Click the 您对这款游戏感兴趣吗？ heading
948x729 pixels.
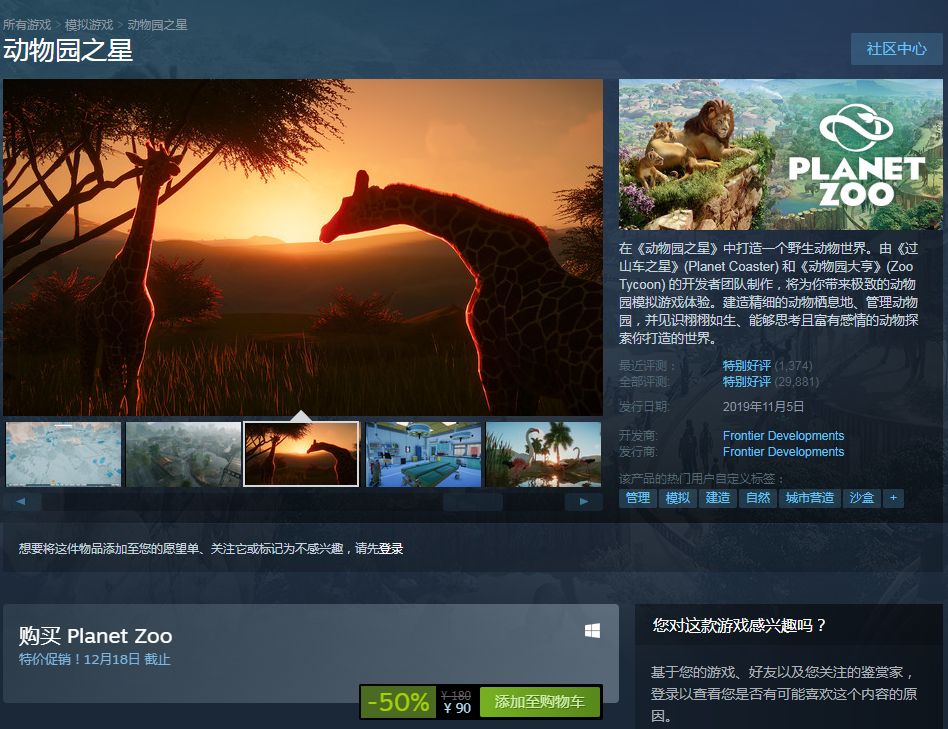(x=739, y=625)
